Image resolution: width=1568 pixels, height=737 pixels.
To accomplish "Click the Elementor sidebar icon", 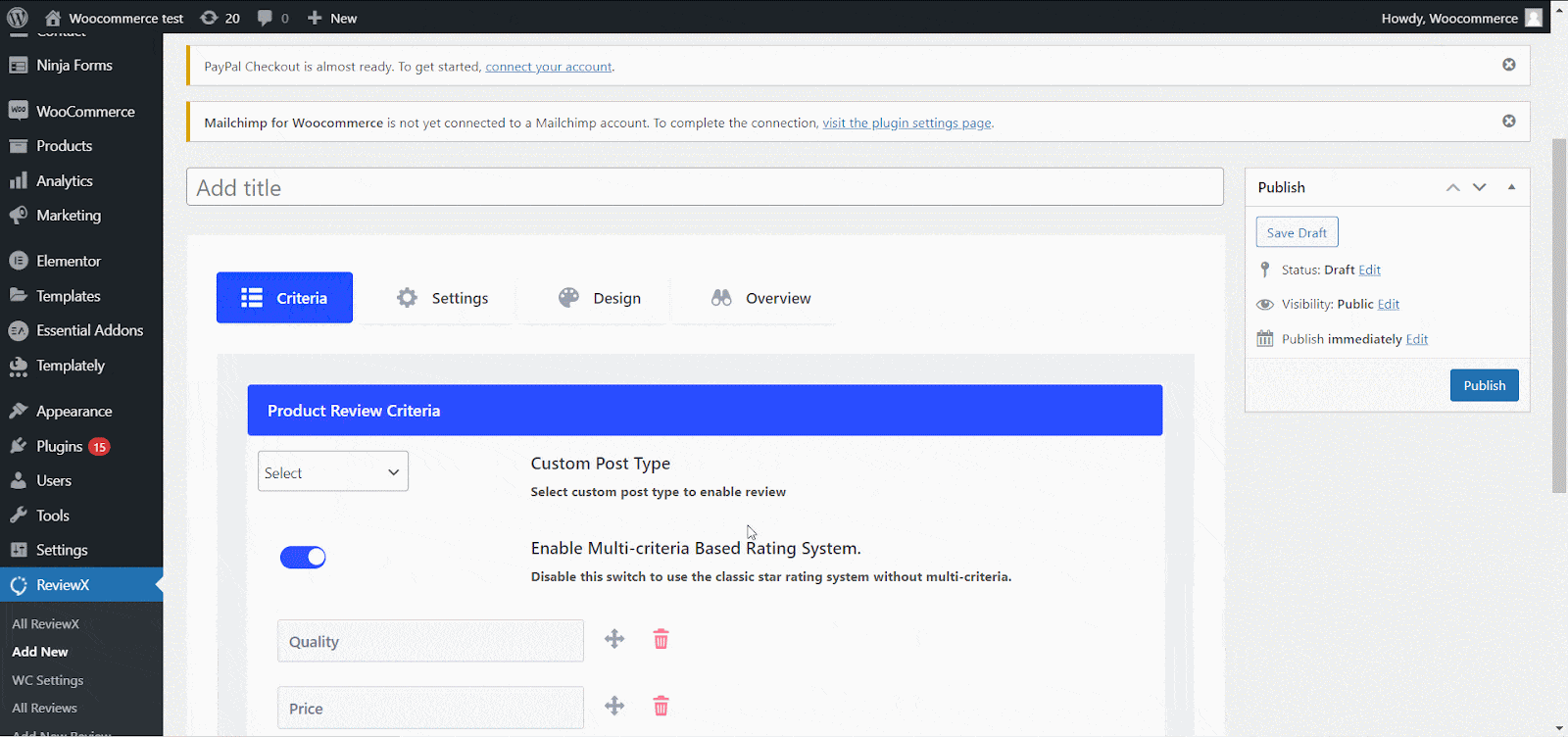I will (18, 261).
